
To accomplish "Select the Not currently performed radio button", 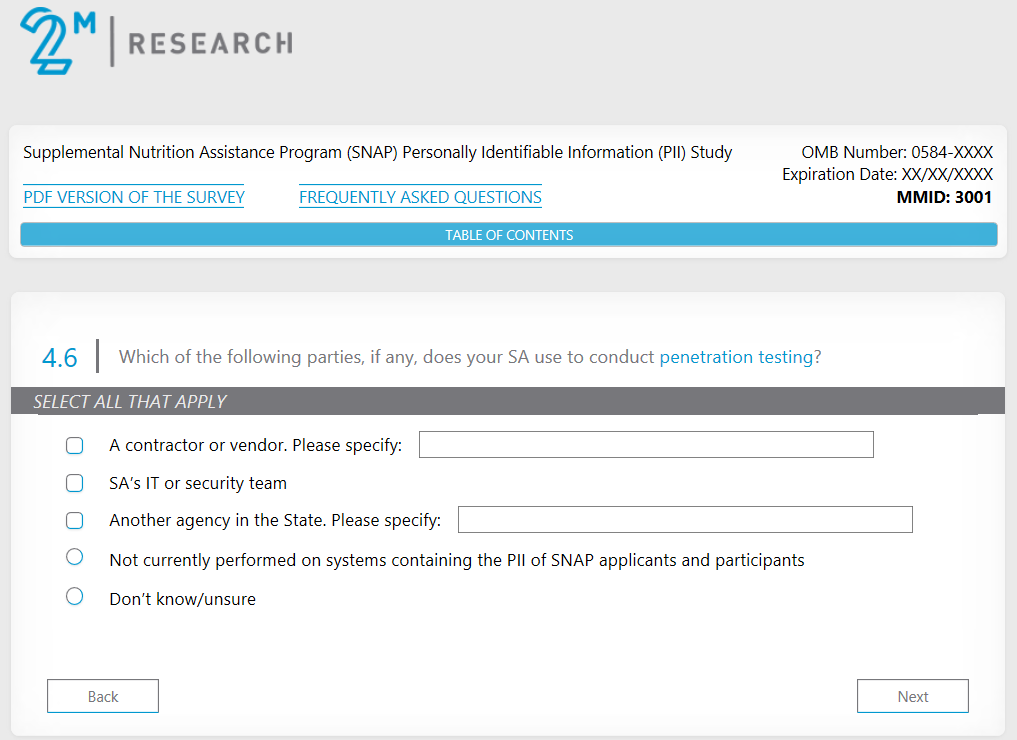I will tap(75, 557).
